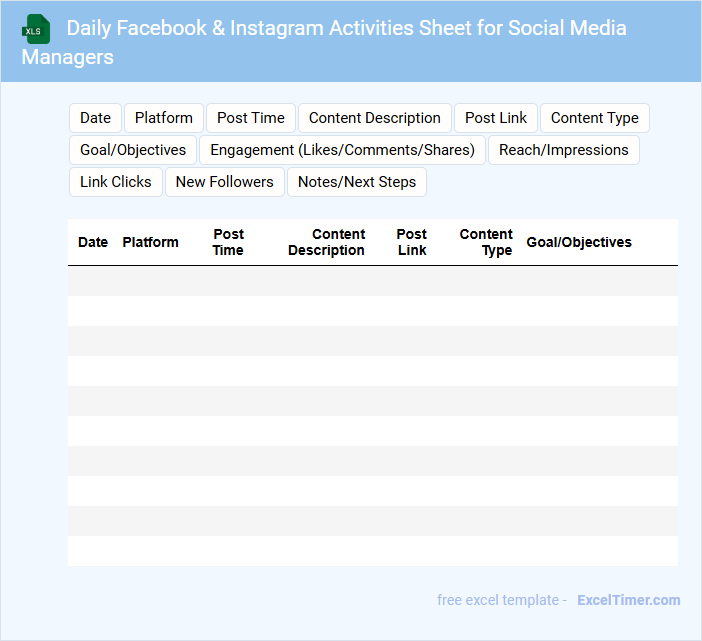Click the green XLS file icon
Viewport: 702px width, 641px height.
[36, 29]
